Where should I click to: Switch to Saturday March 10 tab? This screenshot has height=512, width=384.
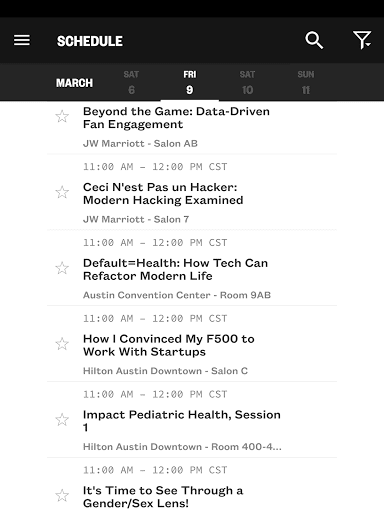tap(247, 82)
